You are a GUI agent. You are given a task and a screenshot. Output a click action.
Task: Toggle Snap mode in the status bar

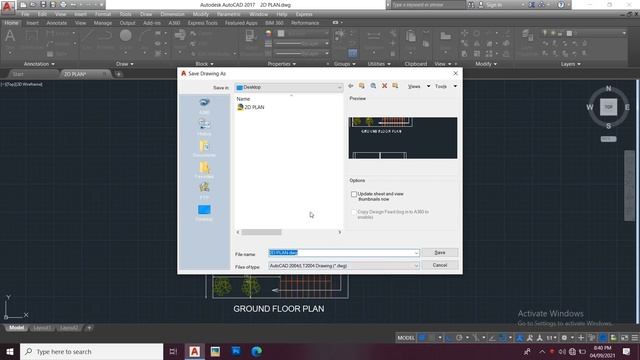point(431,338)
